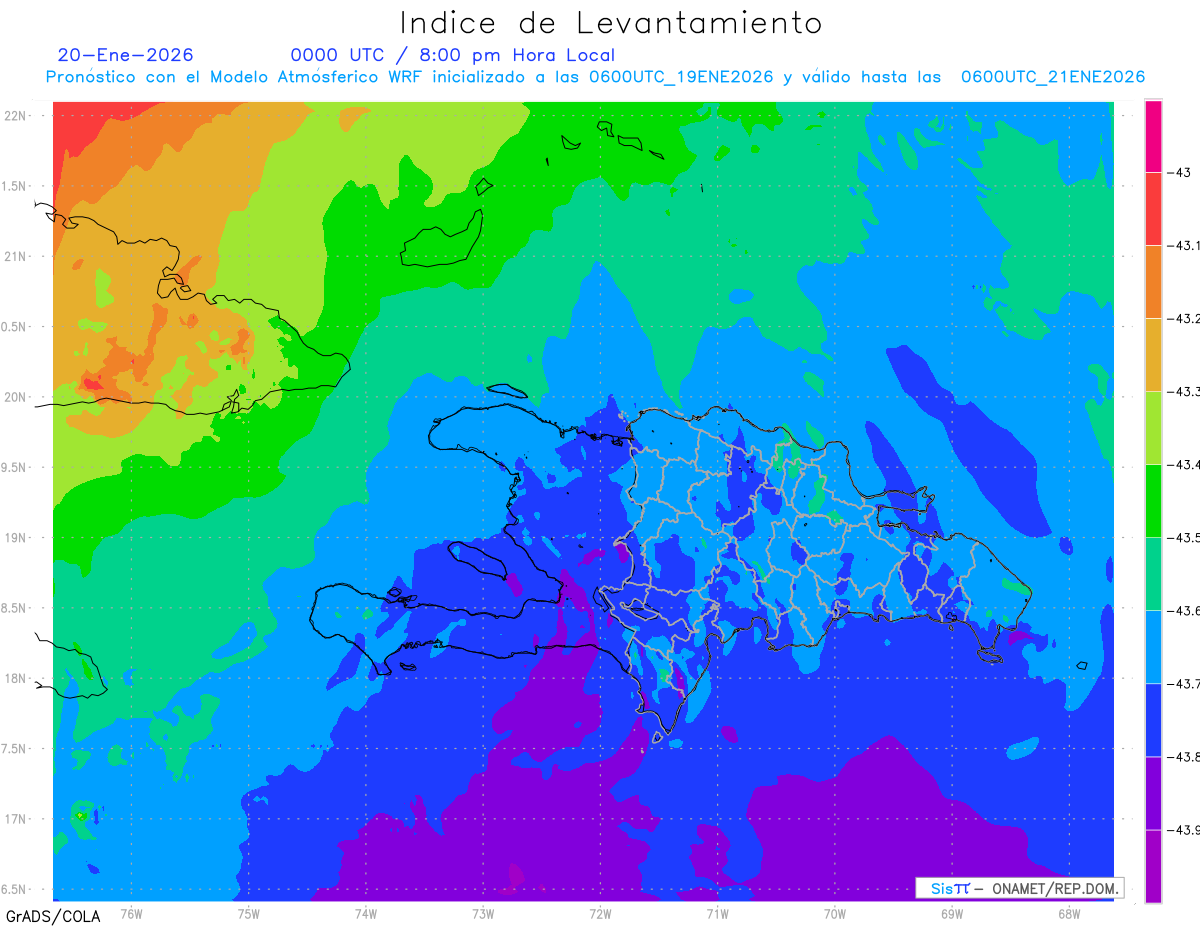Click the 'Modelo Atmósferico WRF' forecast description line

(x=595, y=77)
